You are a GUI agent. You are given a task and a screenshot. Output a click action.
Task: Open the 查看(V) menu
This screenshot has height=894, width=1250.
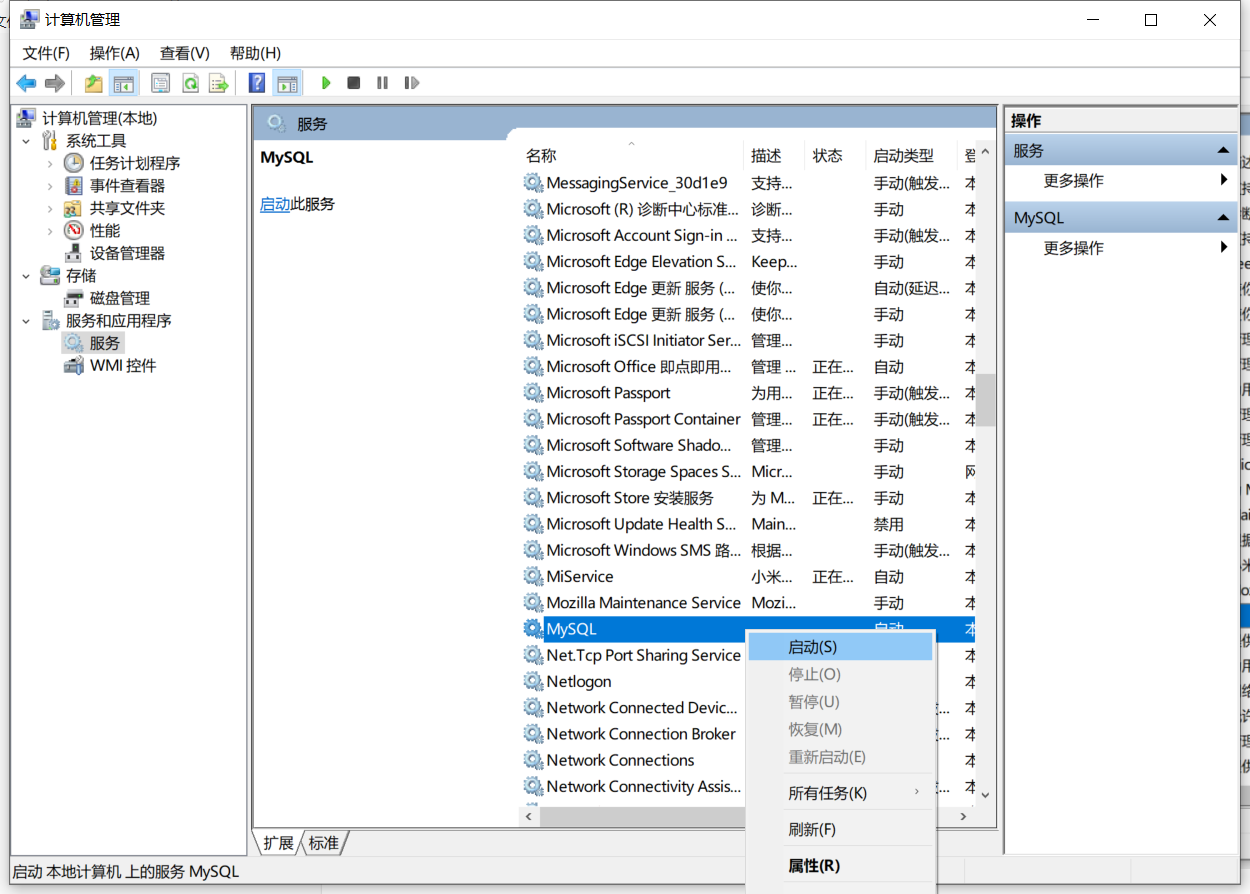click(x=185, y=53)
